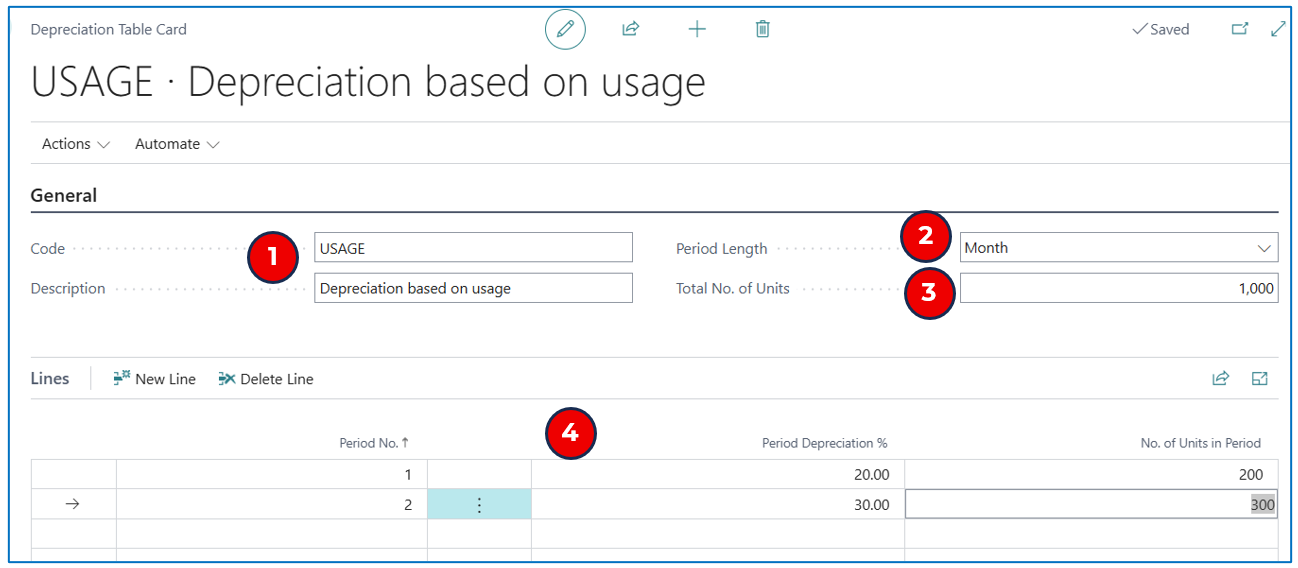The width and height of the screenshot is (1298, 568).
Task: Click the Description input field
Action: click(x=473, y=288)
